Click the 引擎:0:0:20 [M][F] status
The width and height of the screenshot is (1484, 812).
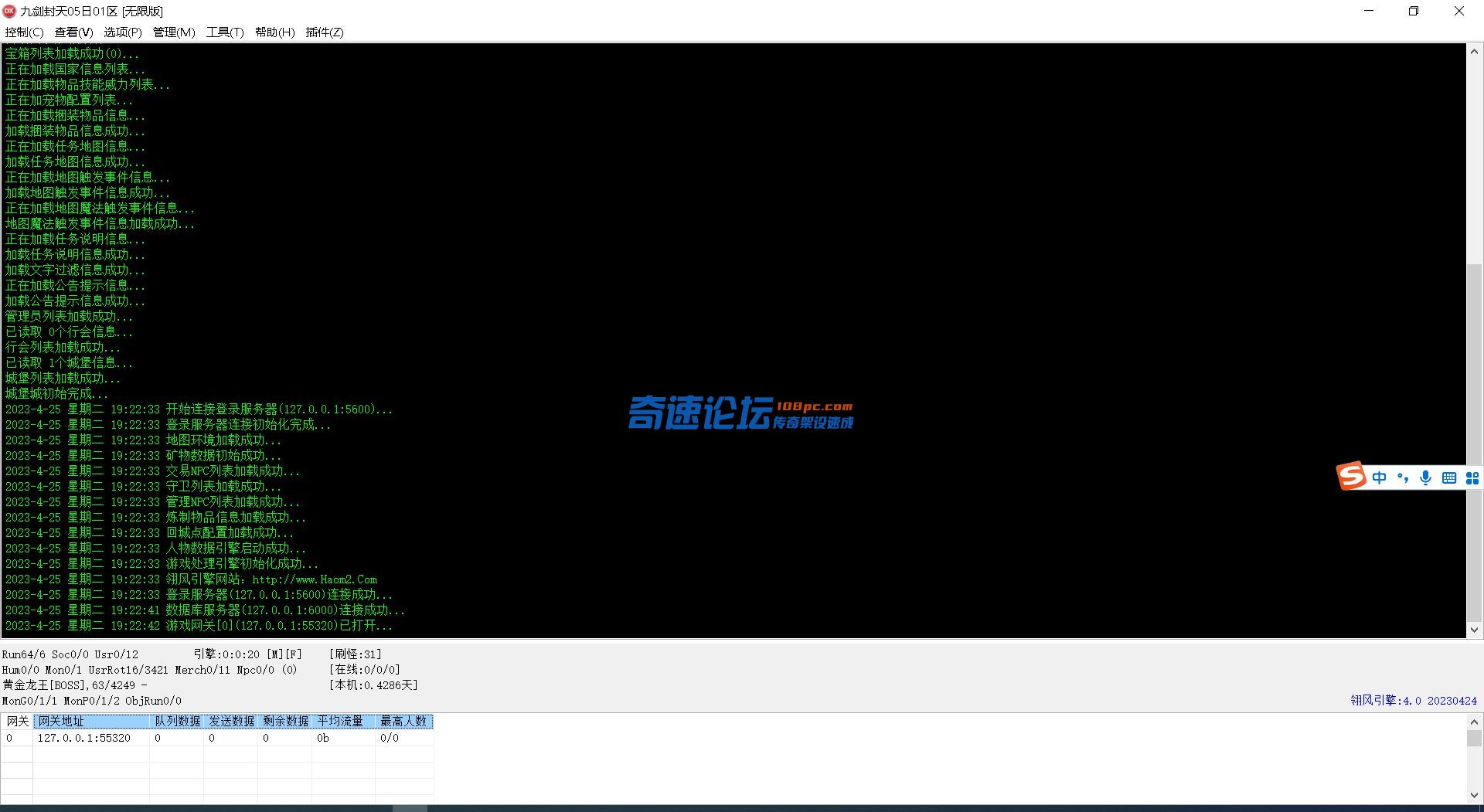tap(247, 654)
